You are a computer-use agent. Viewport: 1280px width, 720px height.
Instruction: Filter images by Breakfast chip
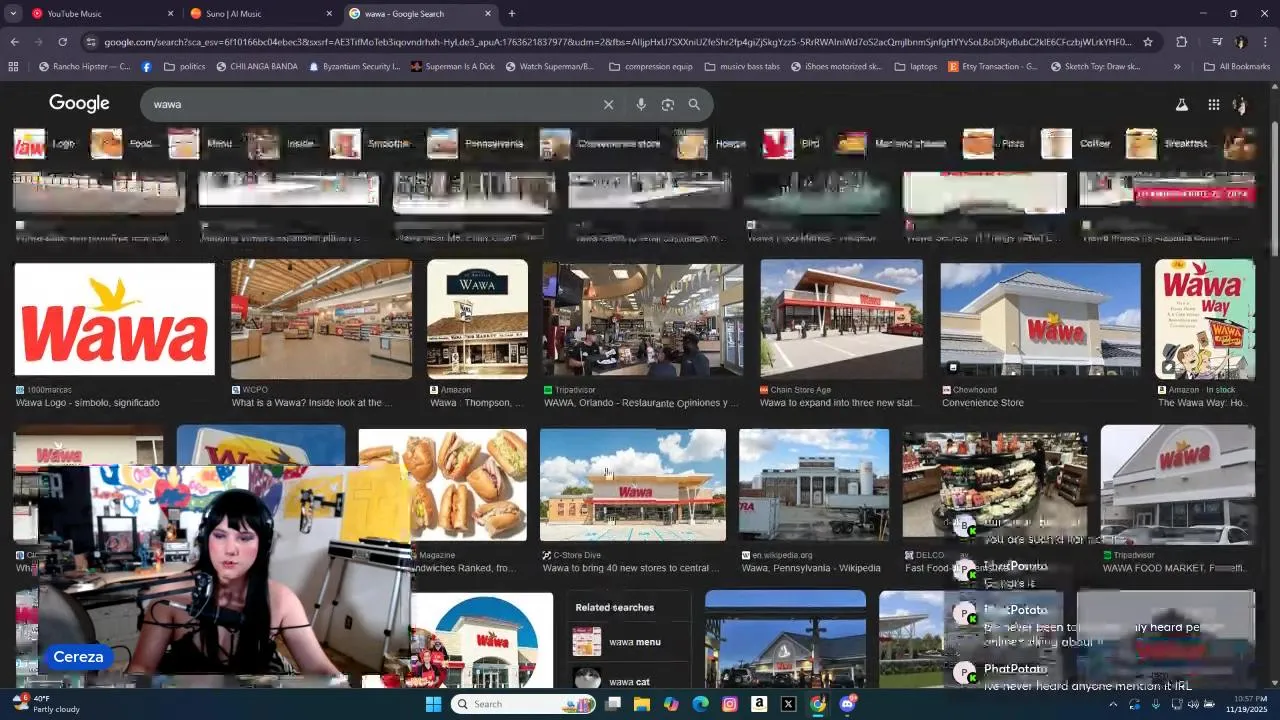click(1167, 144)
